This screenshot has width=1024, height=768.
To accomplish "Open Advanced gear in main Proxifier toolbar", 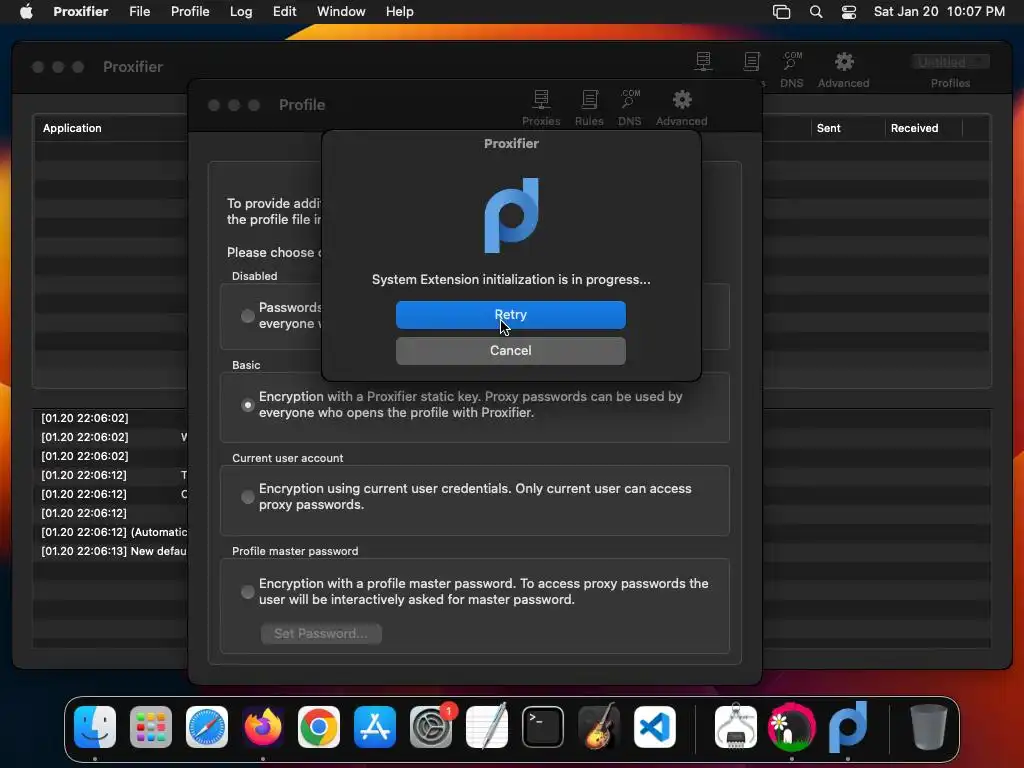I will 844,69.
